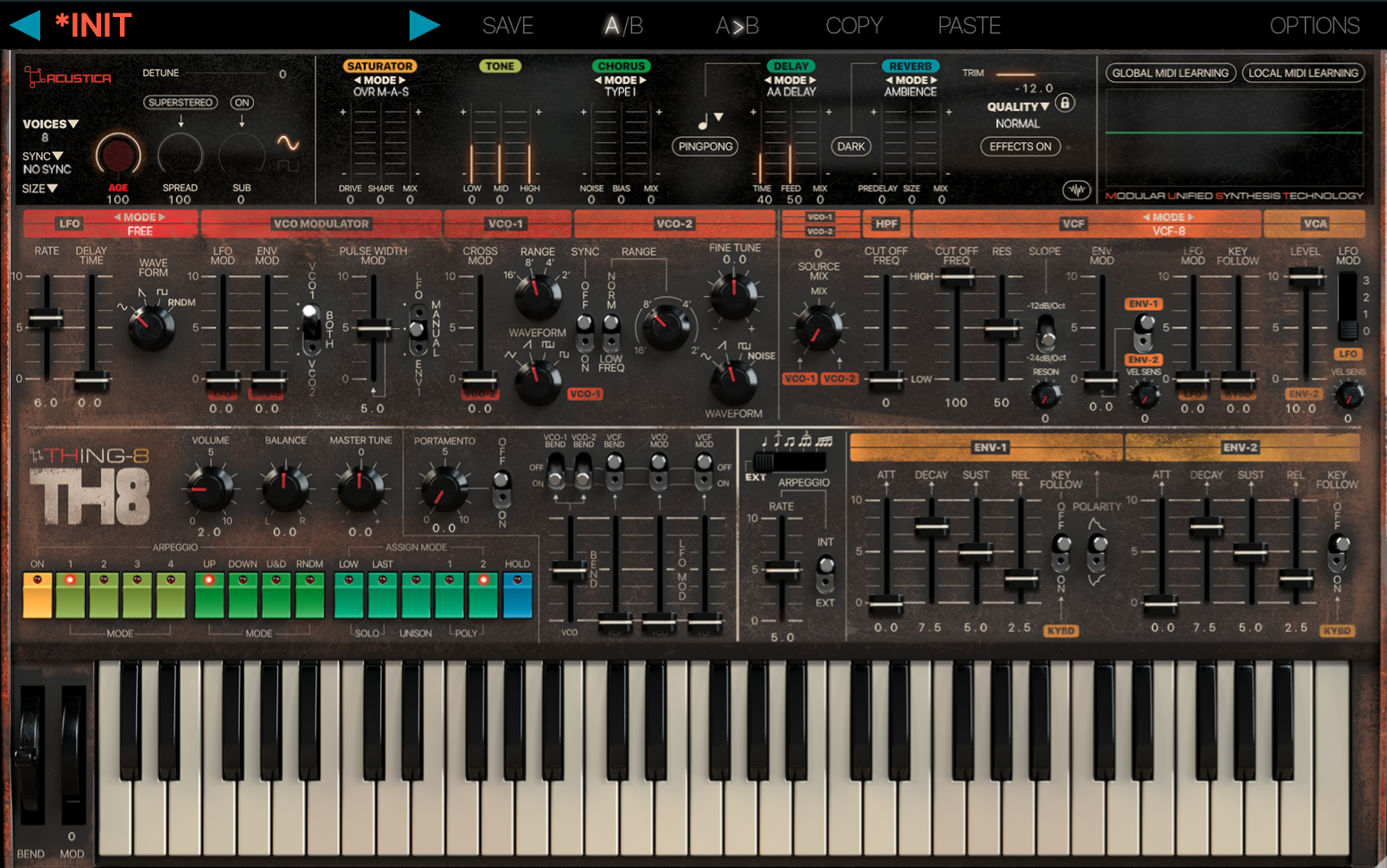Click the VCO-1 WAVEFORM knob

[538, 382]
